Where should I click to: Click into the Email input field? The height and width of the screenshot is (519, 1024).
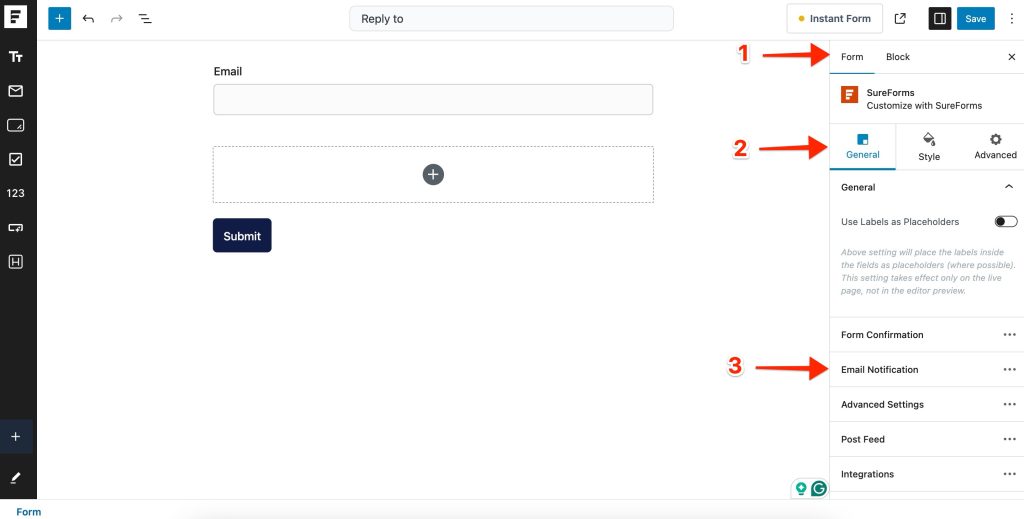(x=432, y=99)
